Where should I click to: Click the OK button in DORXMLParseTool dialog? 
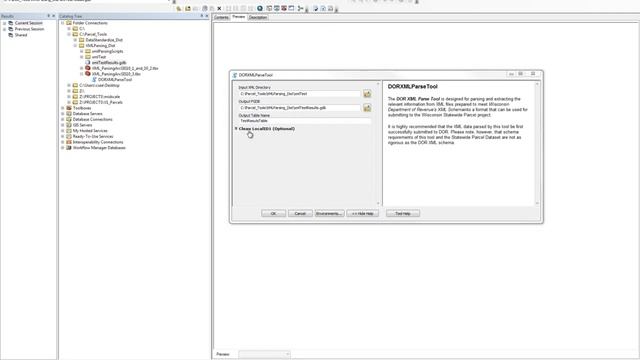(x=273, y=213)
